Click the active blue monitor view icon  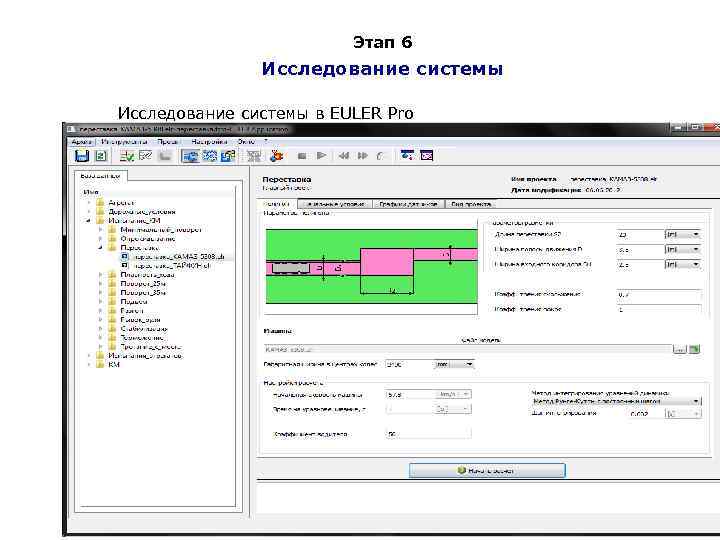click(190, 156)
